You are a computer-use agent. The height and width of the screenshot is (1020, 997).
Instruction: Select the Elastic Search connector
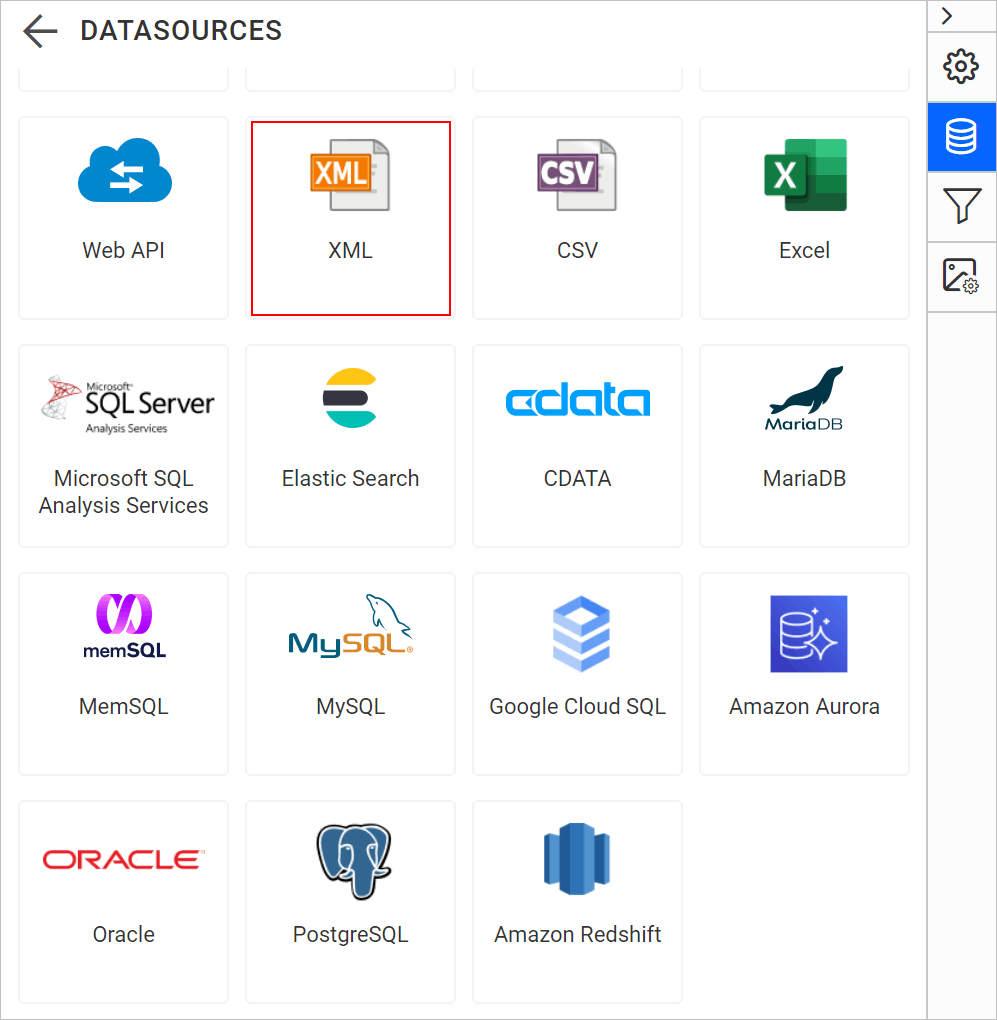click(351, 446)
